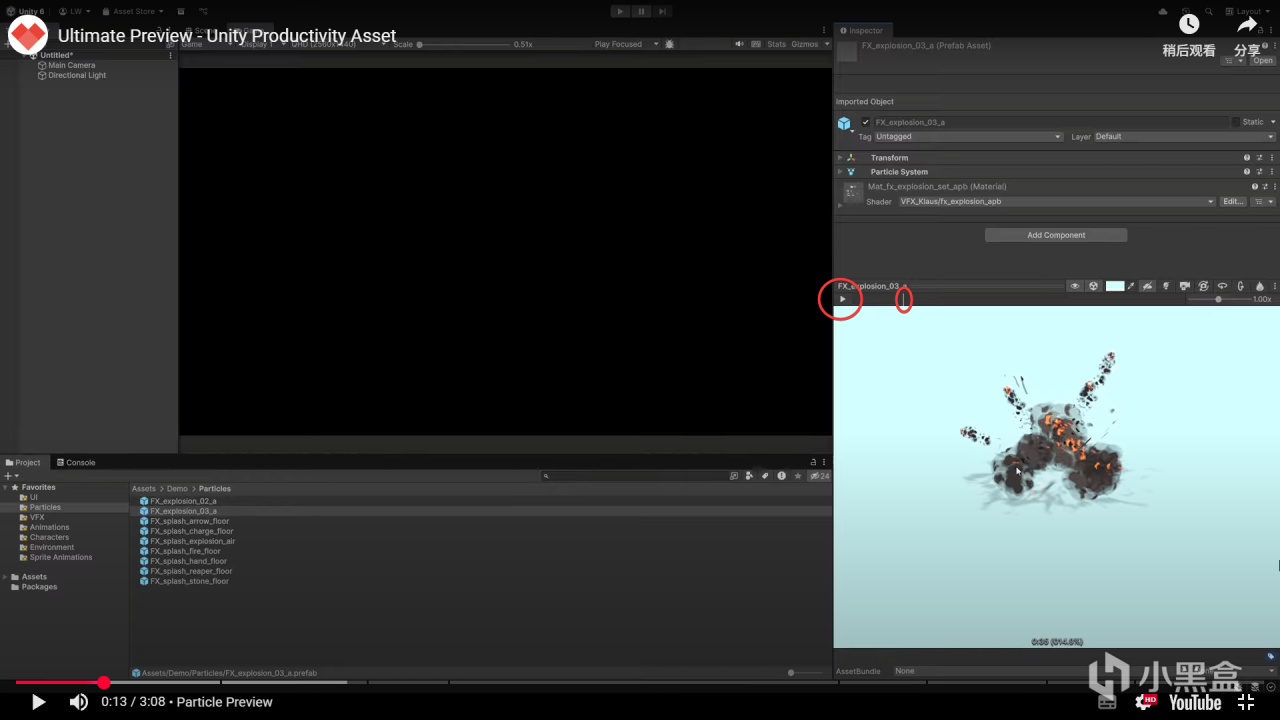Image resolution: width=1280 pixels, height=720 pixels.
Task: Click the G-shaped icon in the preview toolbar
Action: 1241,286
